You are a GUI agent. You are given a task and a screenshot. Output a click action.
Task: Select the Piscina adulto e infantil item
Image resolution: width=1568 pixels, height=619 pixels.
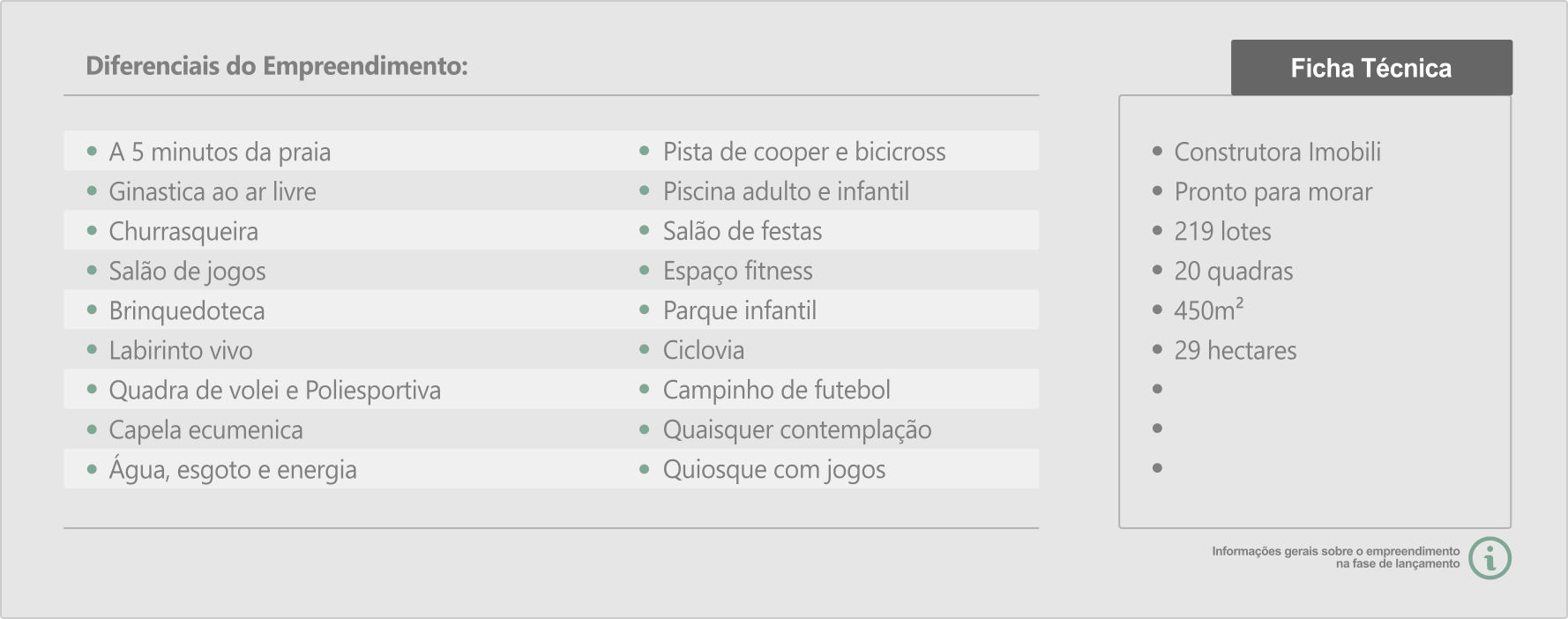click(786, 191)
